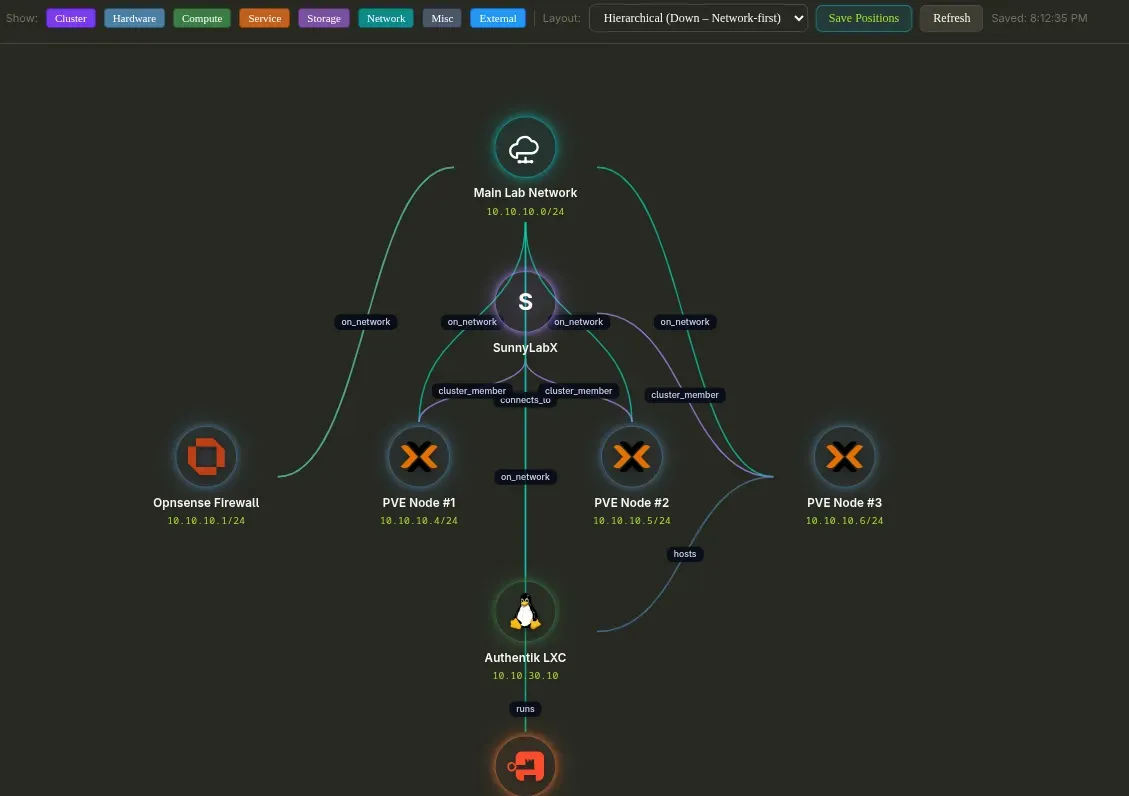Click the Authentik LXC penguin icon
Viewport: 1129px width, 796px height.
tap(525, 612)
